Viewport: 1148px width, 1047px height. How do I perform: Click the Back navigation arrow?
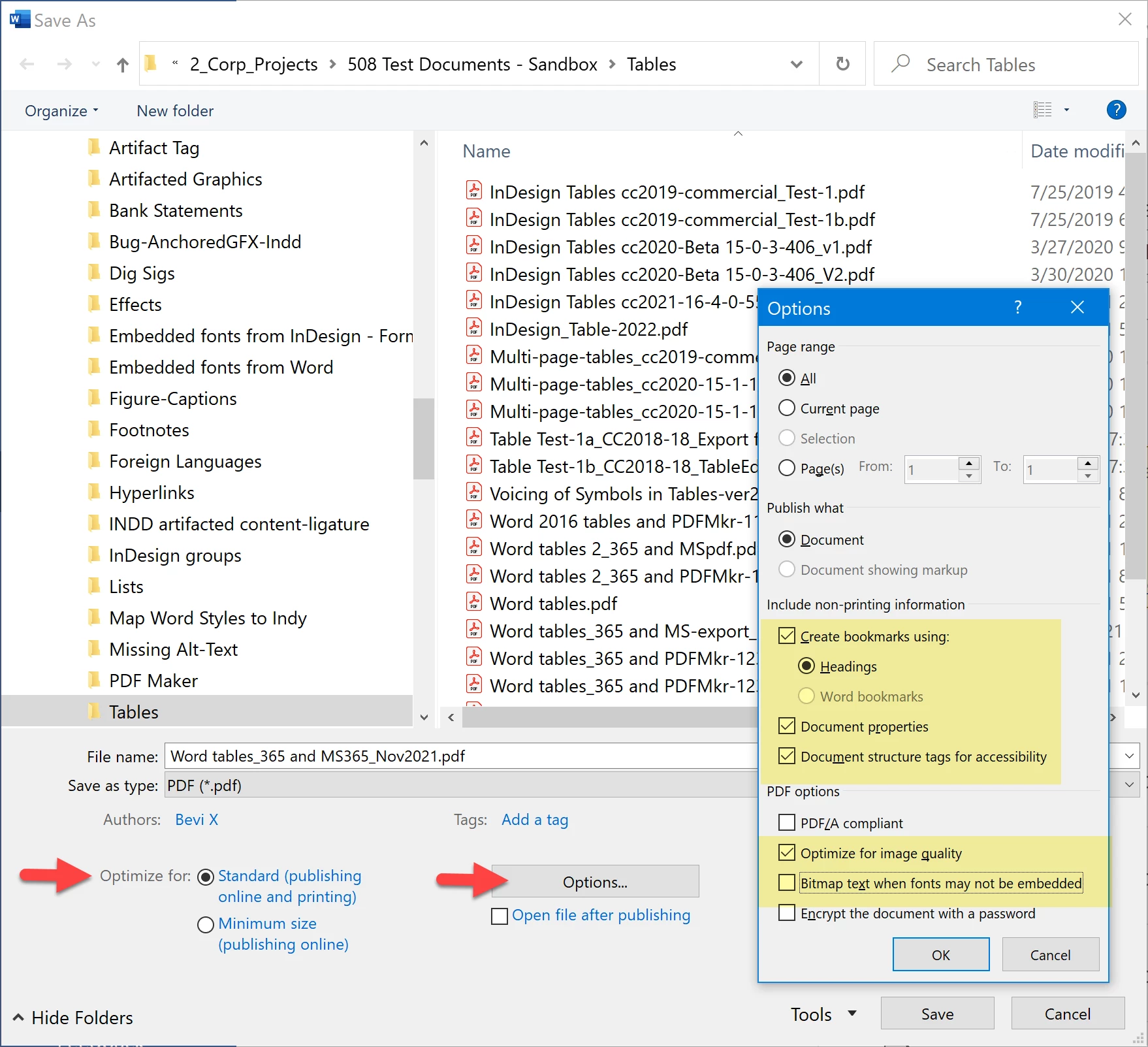(27, 64)
